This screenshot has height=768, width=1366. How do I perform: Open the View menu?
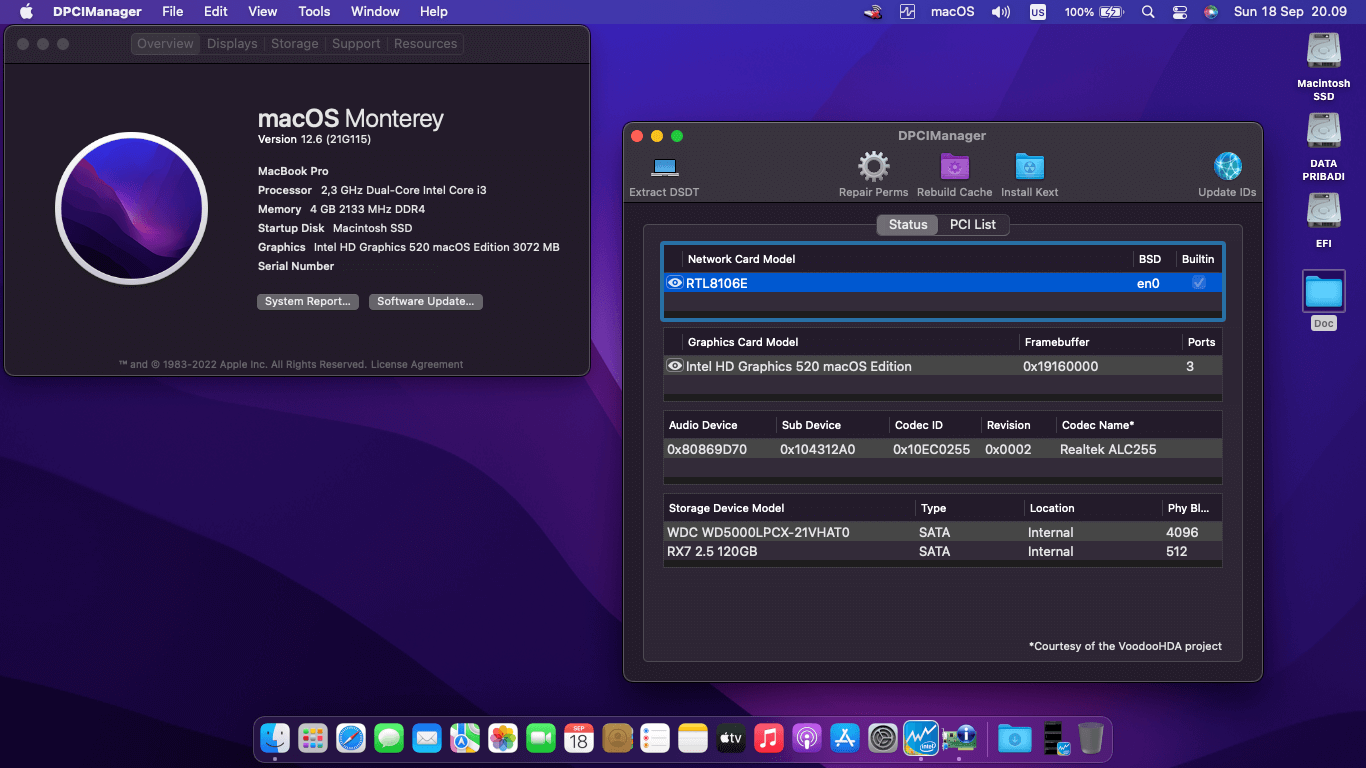[x=262, y=12]
